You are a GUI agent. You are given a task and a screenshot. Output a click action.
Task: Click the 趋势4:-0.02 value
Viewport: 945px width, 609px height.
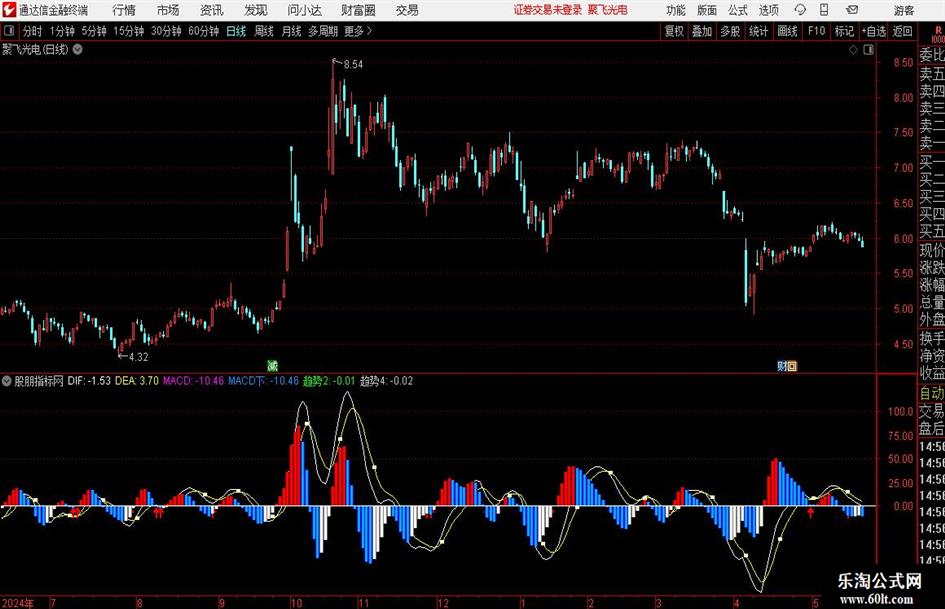coord(386,381)
